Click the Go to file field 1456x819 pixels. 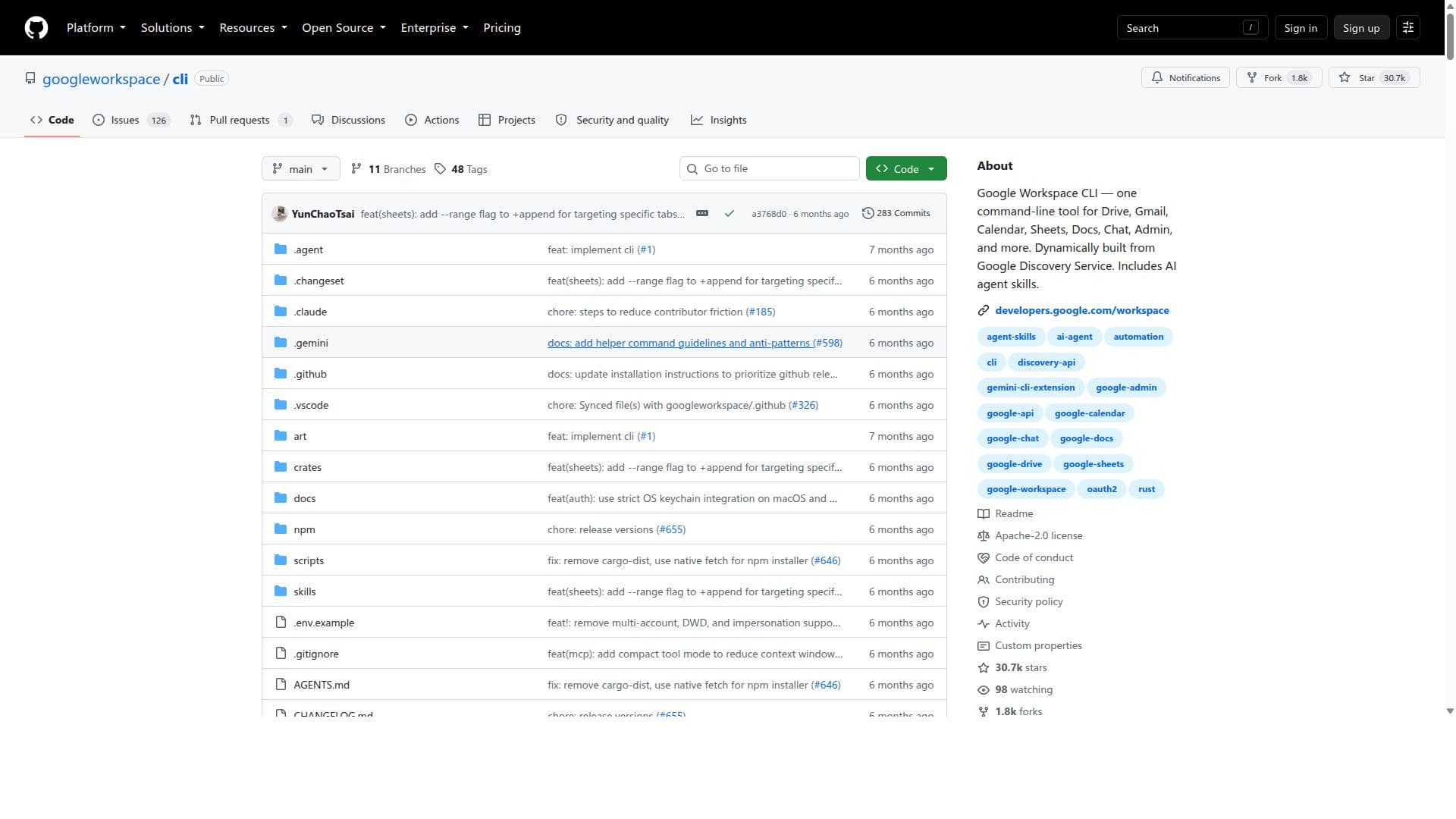tap(769, 169)
